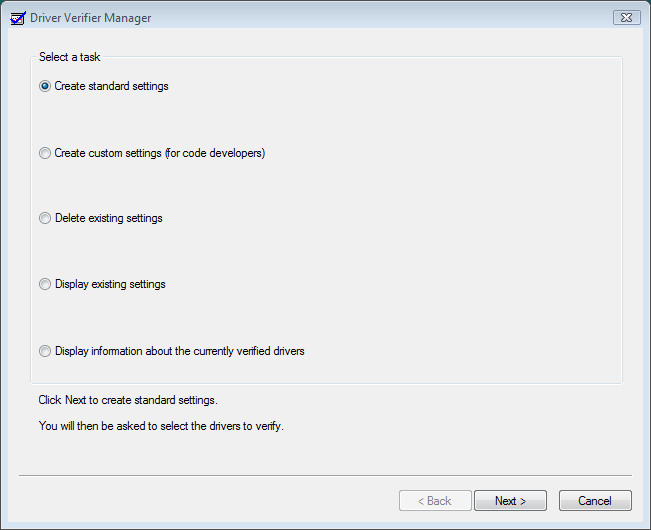Screen dimensions: 651x530
Task: Close the Driver Verifier Manager window
Action: (x=627, y=17)
